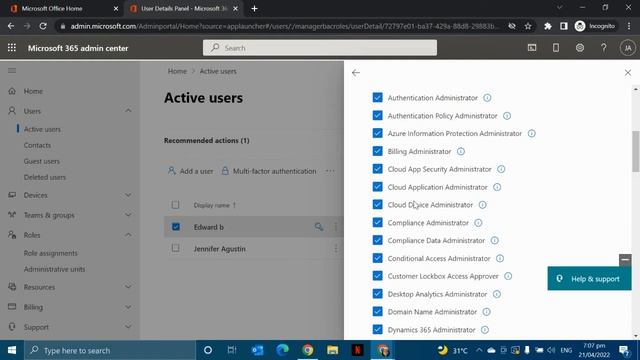Click the key icon beside Edward b
640x360 pixels.
(319, 227)
